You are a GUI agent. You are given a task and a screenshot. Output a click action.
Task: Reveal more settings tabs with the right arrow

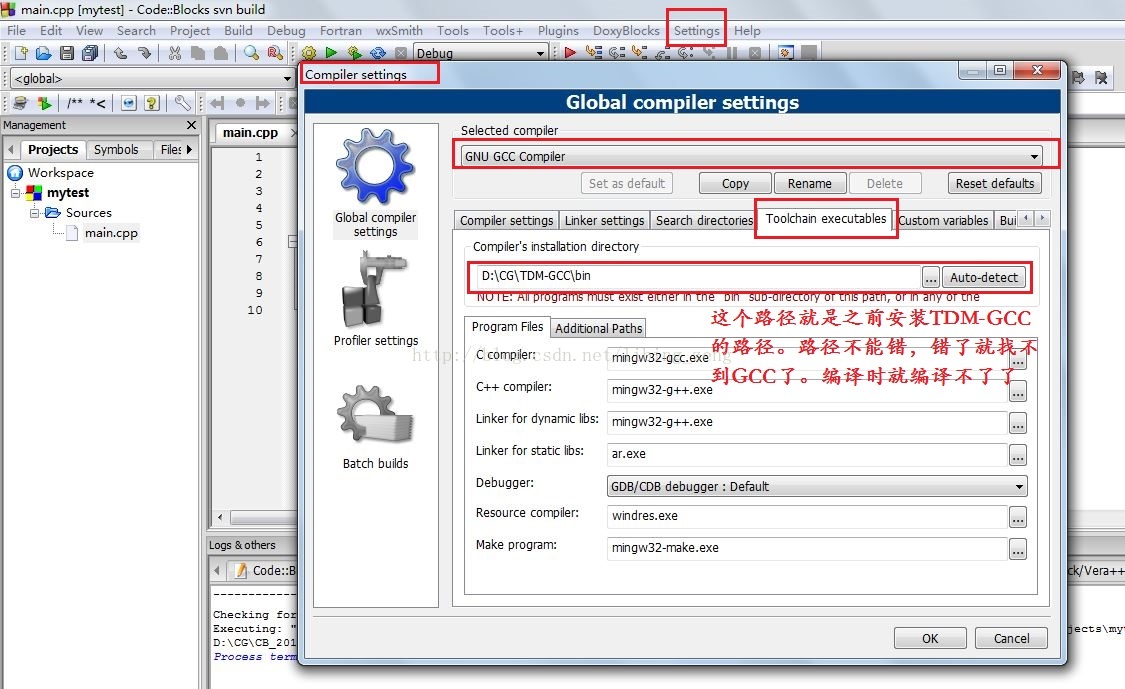pyautogui.click(x=1042, y=218)
